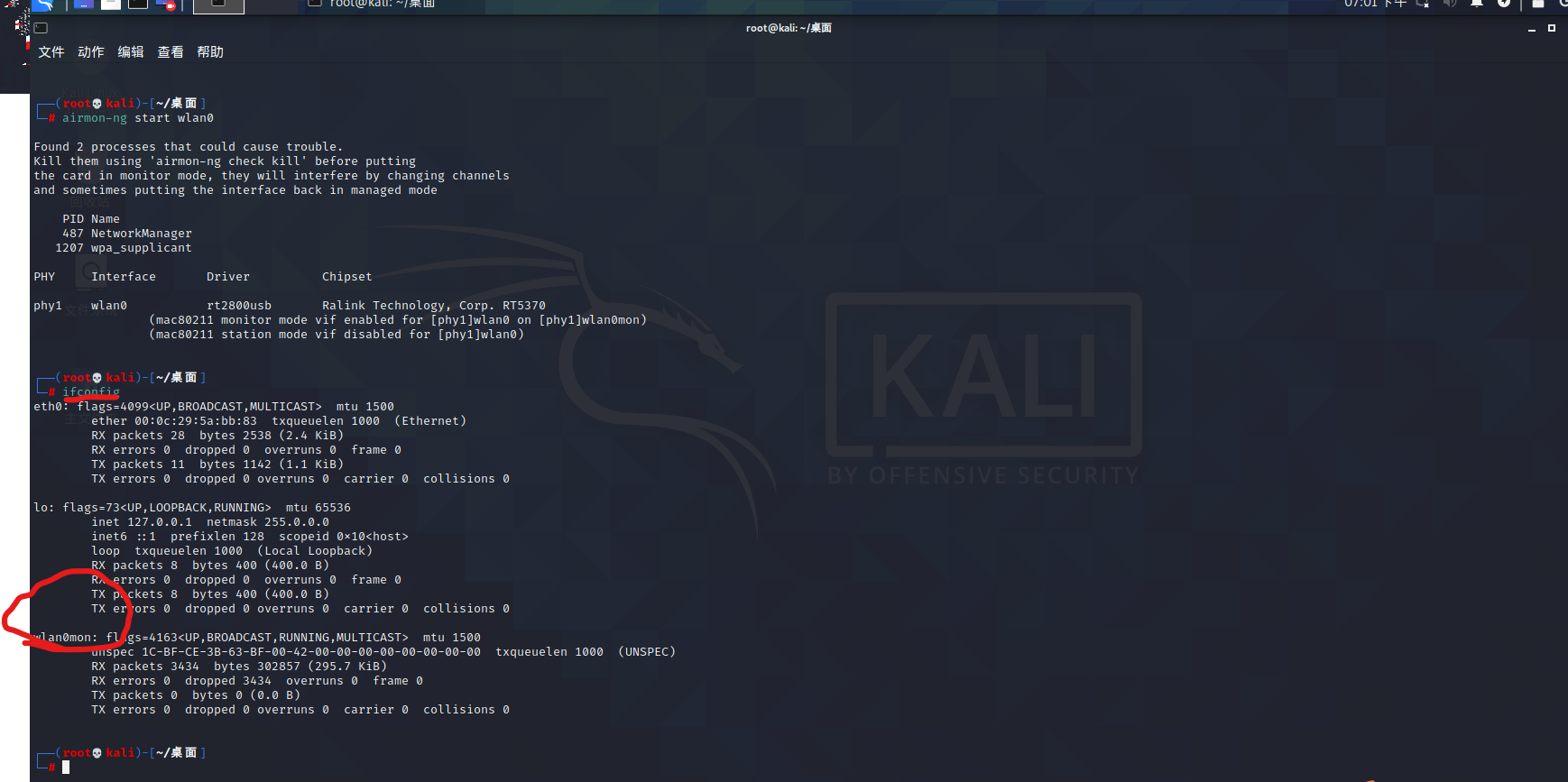Click the 'Found 2 processes that could cause trouble.' line

click(189, 147)
